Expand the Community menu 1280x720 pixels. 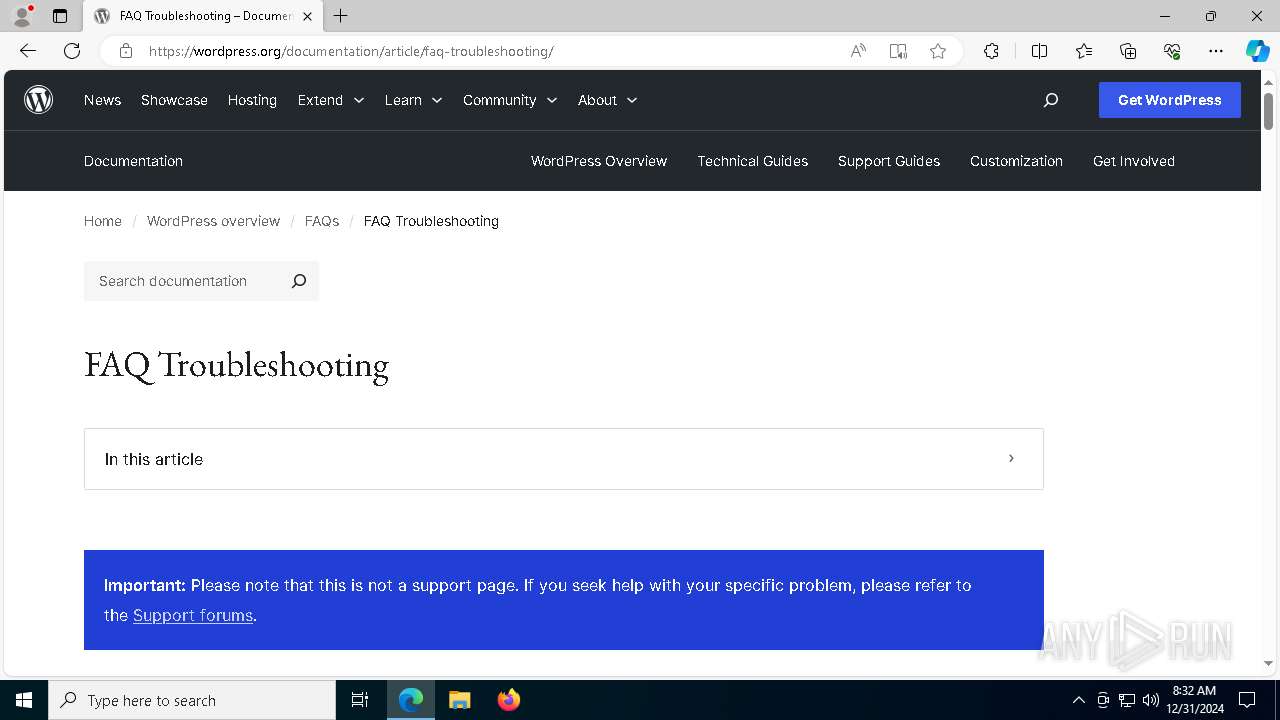pos(510,100)
